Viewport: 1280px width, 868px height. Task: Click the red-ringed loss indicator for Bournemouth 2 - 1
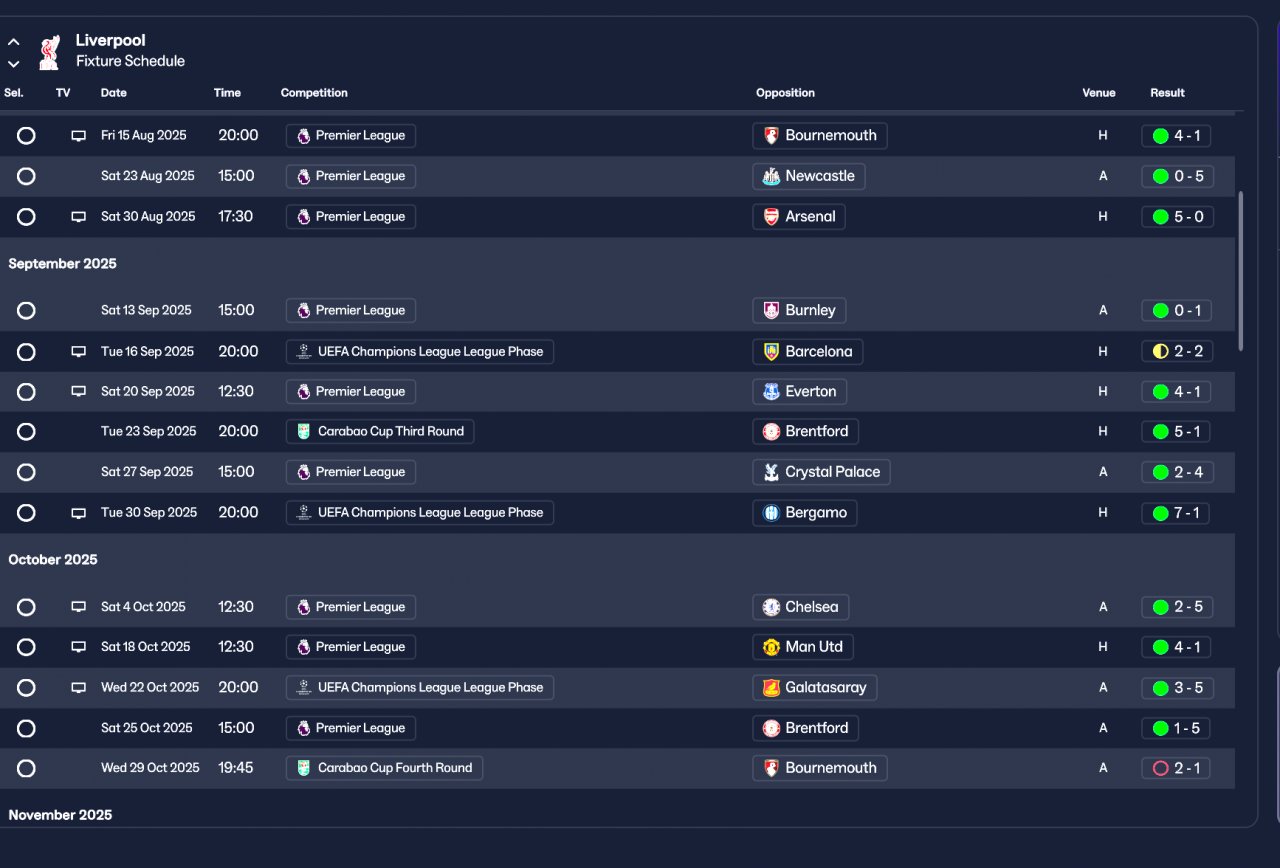pos(1160,769)
